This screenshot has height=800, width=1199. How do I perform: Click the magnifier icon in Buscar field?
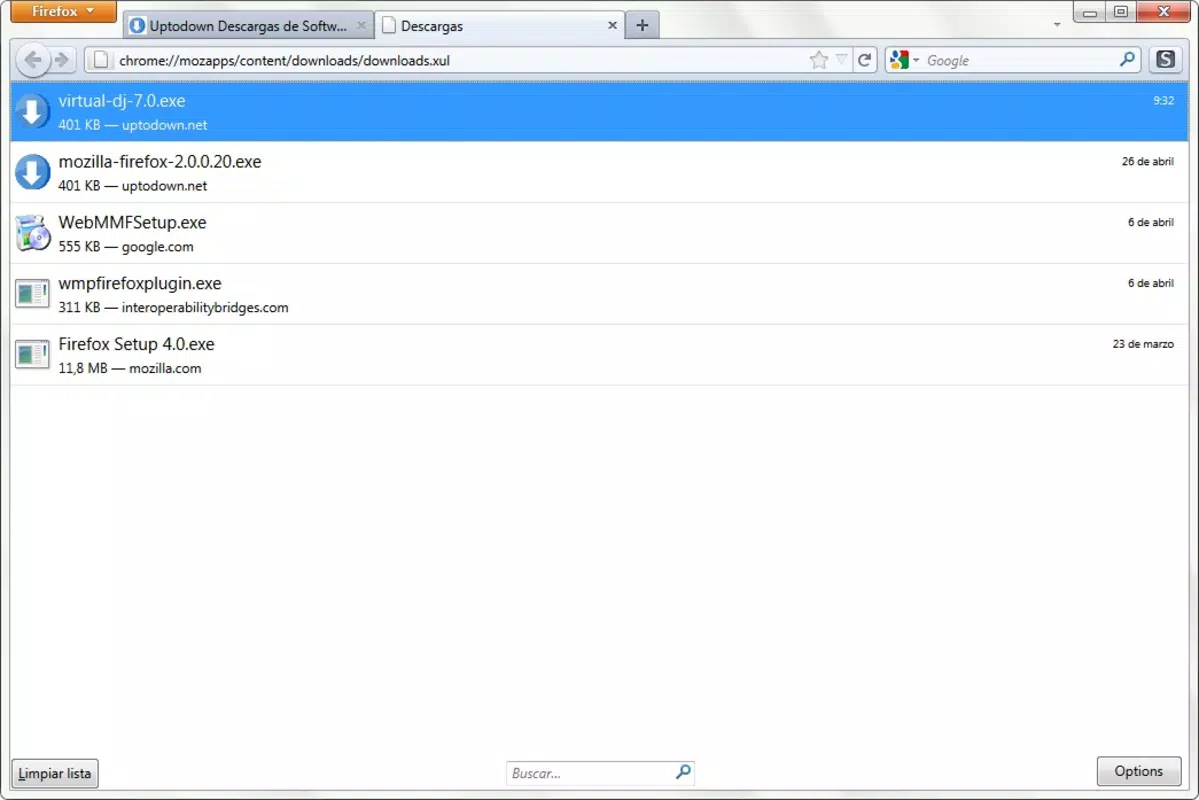683,772
